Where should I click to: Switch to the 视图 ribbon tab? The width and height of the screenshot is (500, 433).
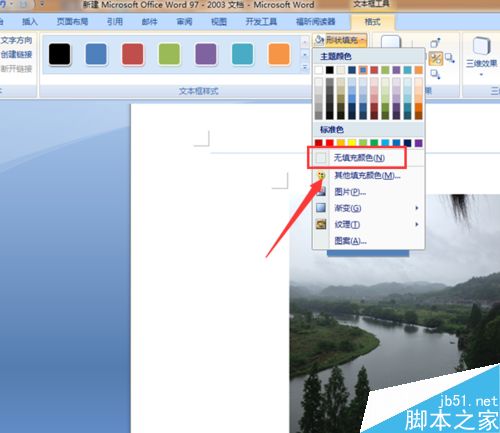[219, 22]
